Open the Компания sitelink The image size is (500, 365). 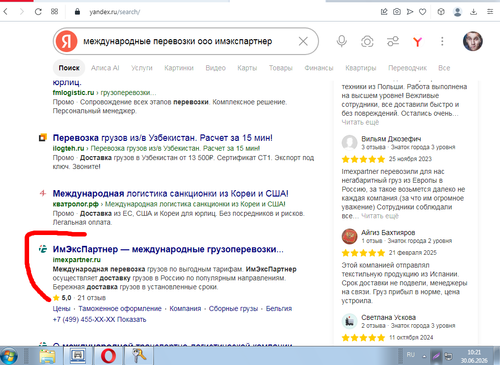tap(185, 309)
